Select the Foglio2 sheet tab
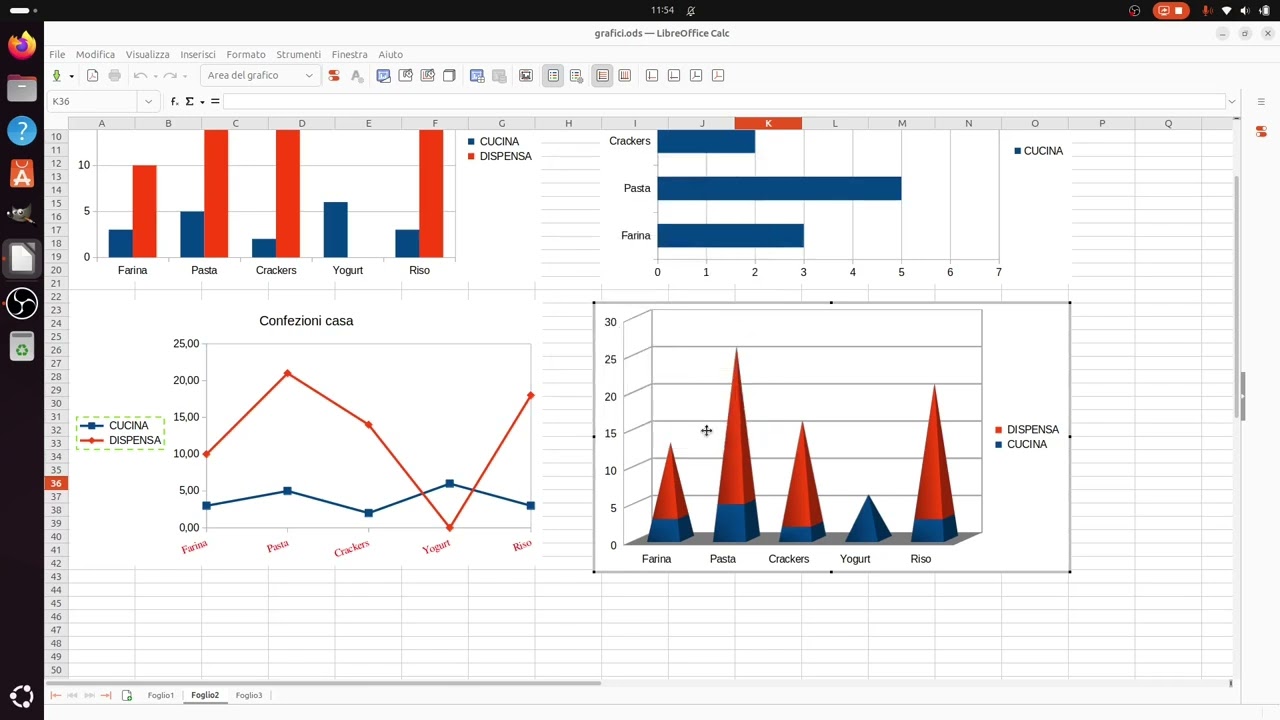The width and height of the screenshot is (1280, 720). [205, 695]
